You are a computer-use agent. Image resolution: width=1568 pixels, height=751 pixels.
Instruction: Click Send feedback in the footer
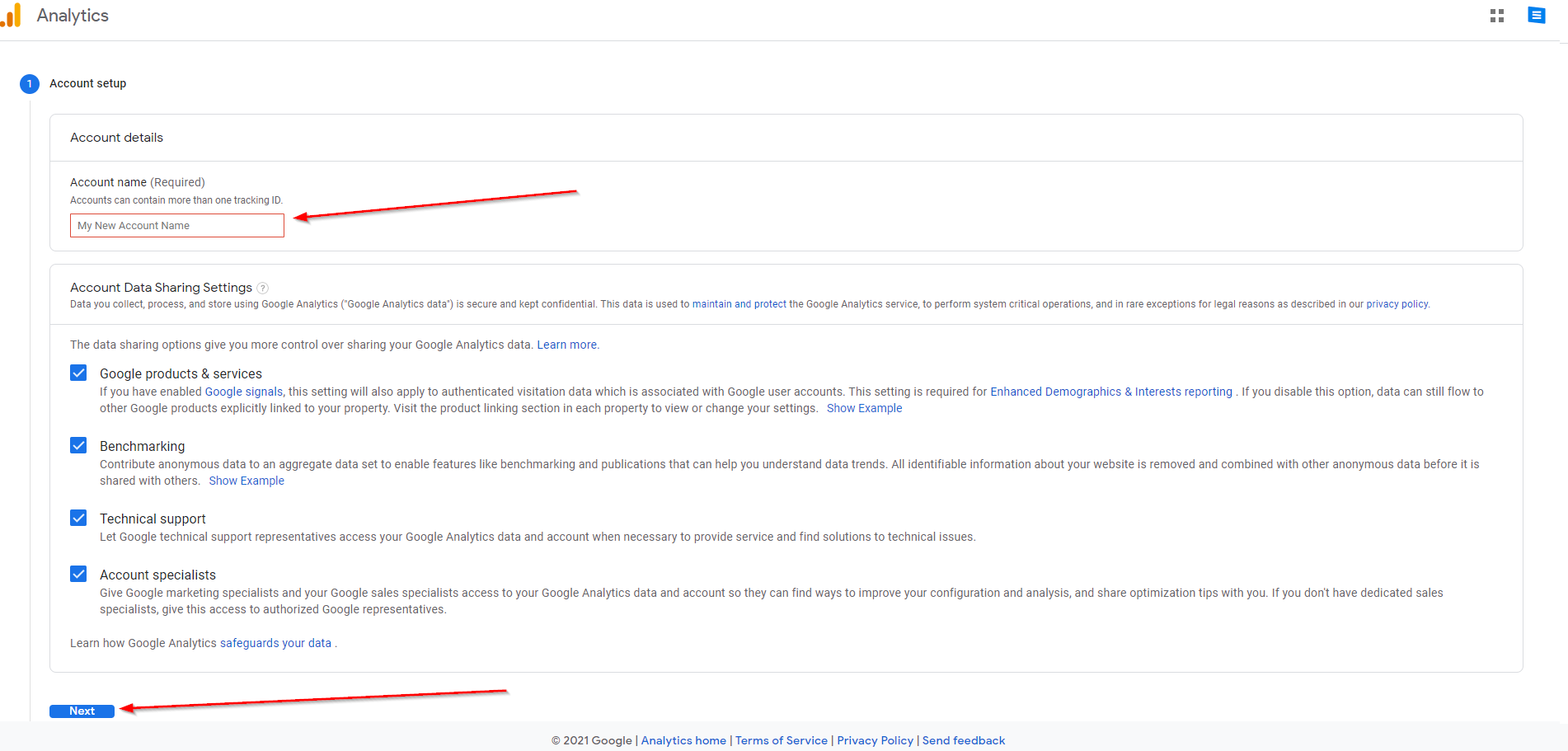963,740
